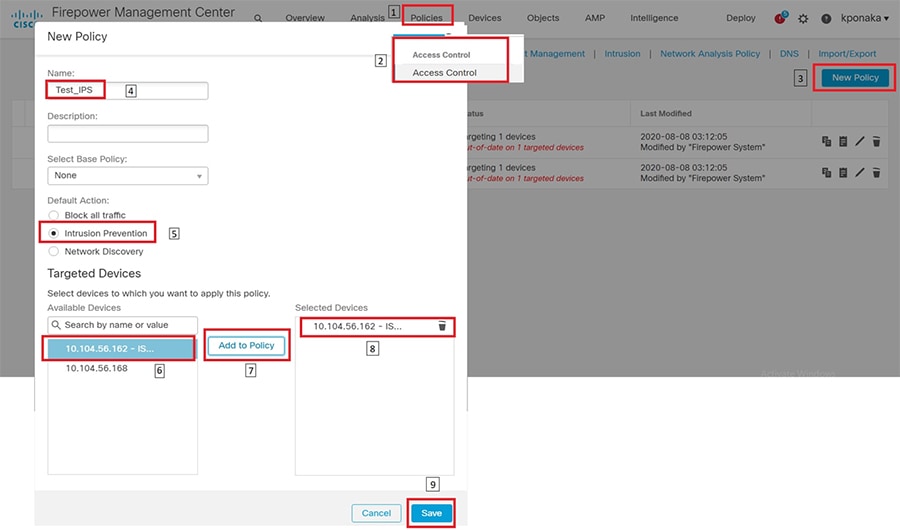Save the new policy
900x530 pixels.
click(432, 513)
